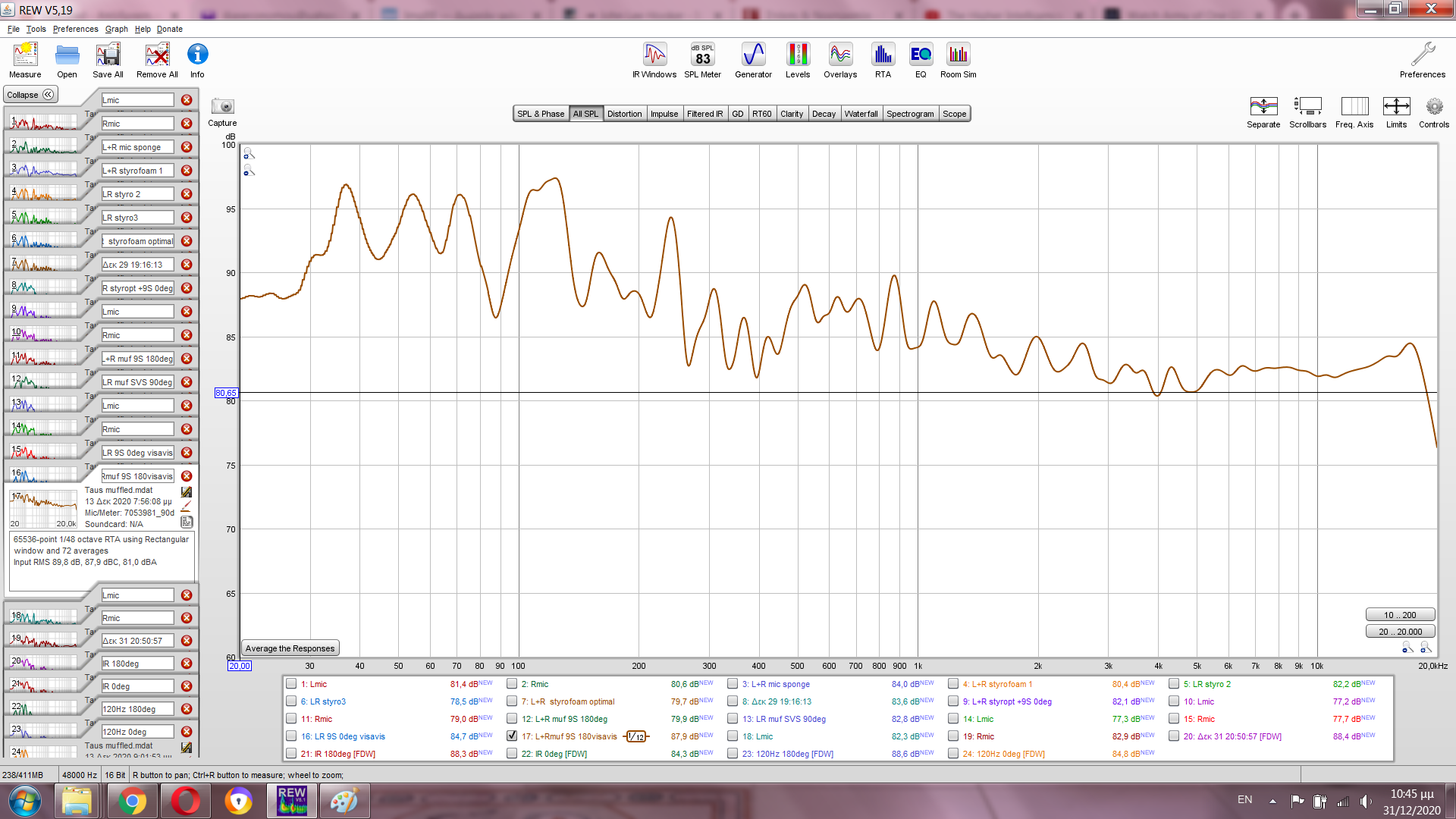The height and width of the screenshot is (819, 1456).
Task: Open the Tools menu
Action: coord(36,29)
